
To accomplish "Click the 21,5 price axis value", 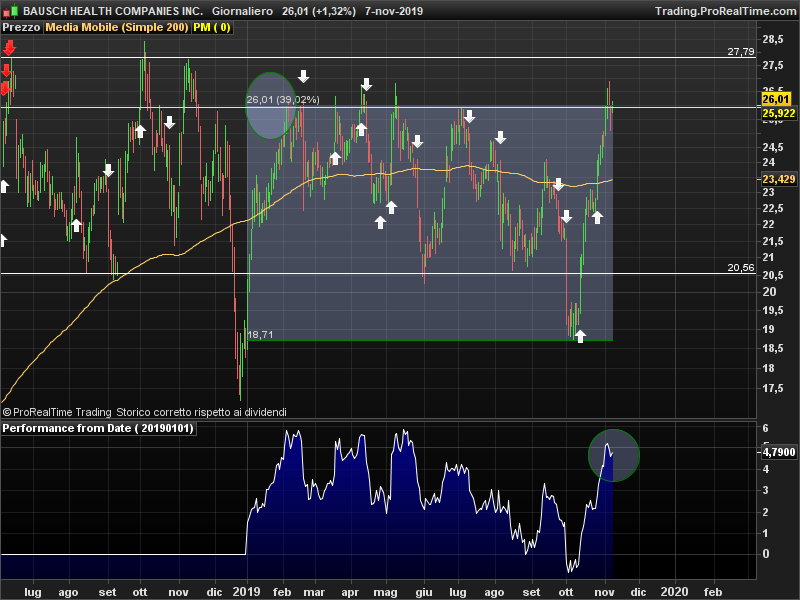I will point(773,241).
